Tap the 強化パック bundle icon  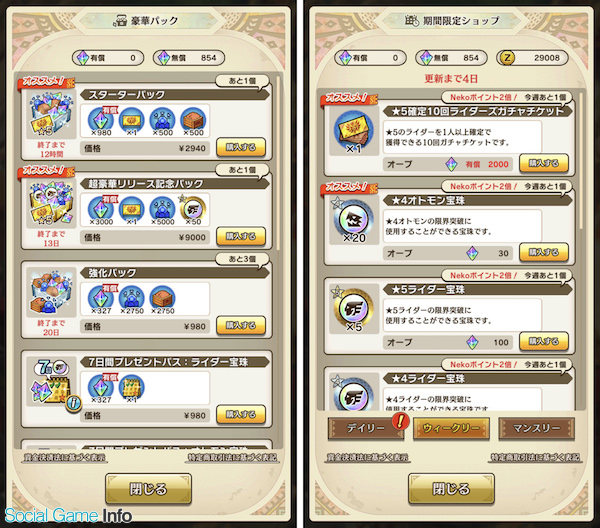[x=51, y=291]
